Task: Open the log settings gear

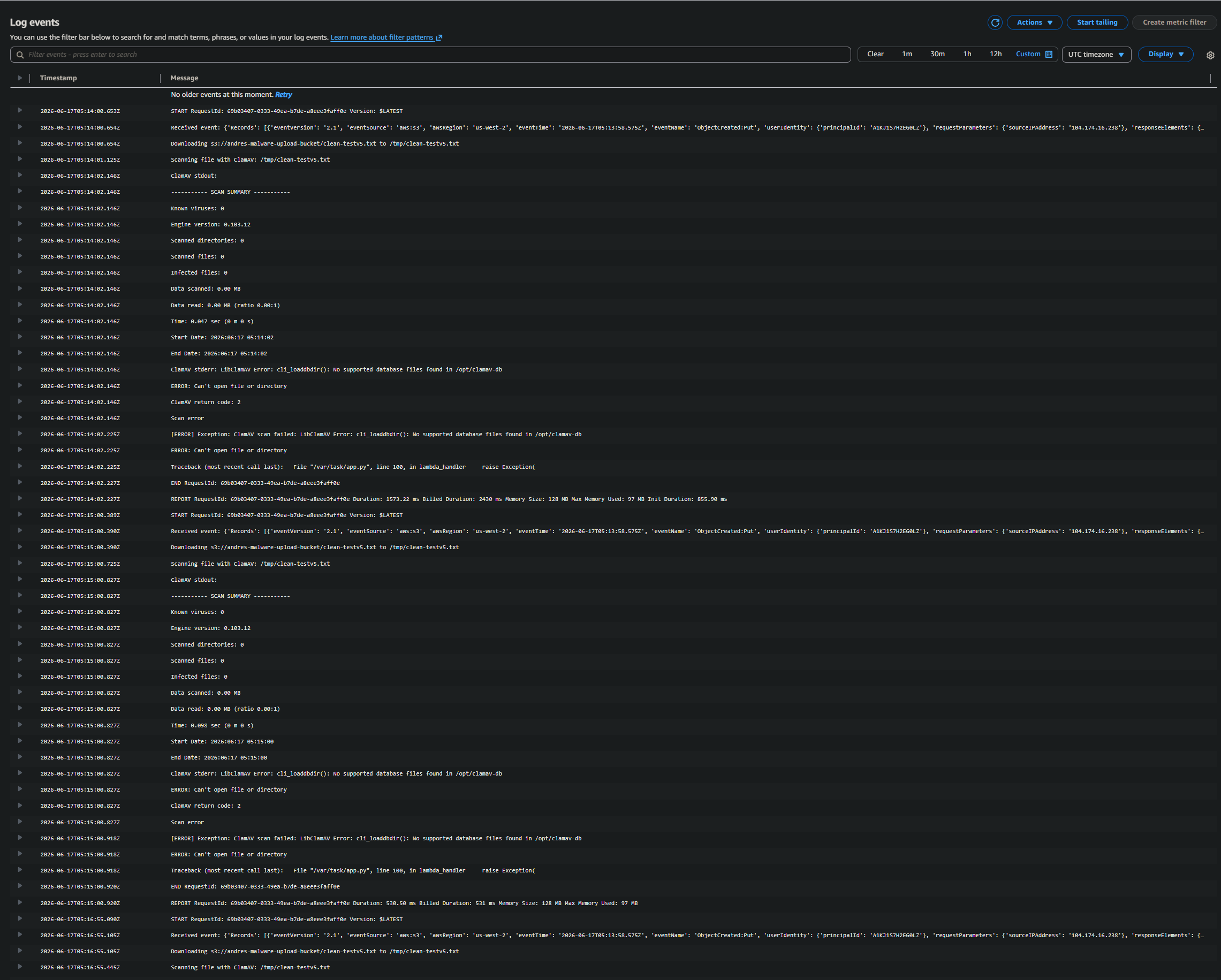Action: click(x=1210, y=55)
